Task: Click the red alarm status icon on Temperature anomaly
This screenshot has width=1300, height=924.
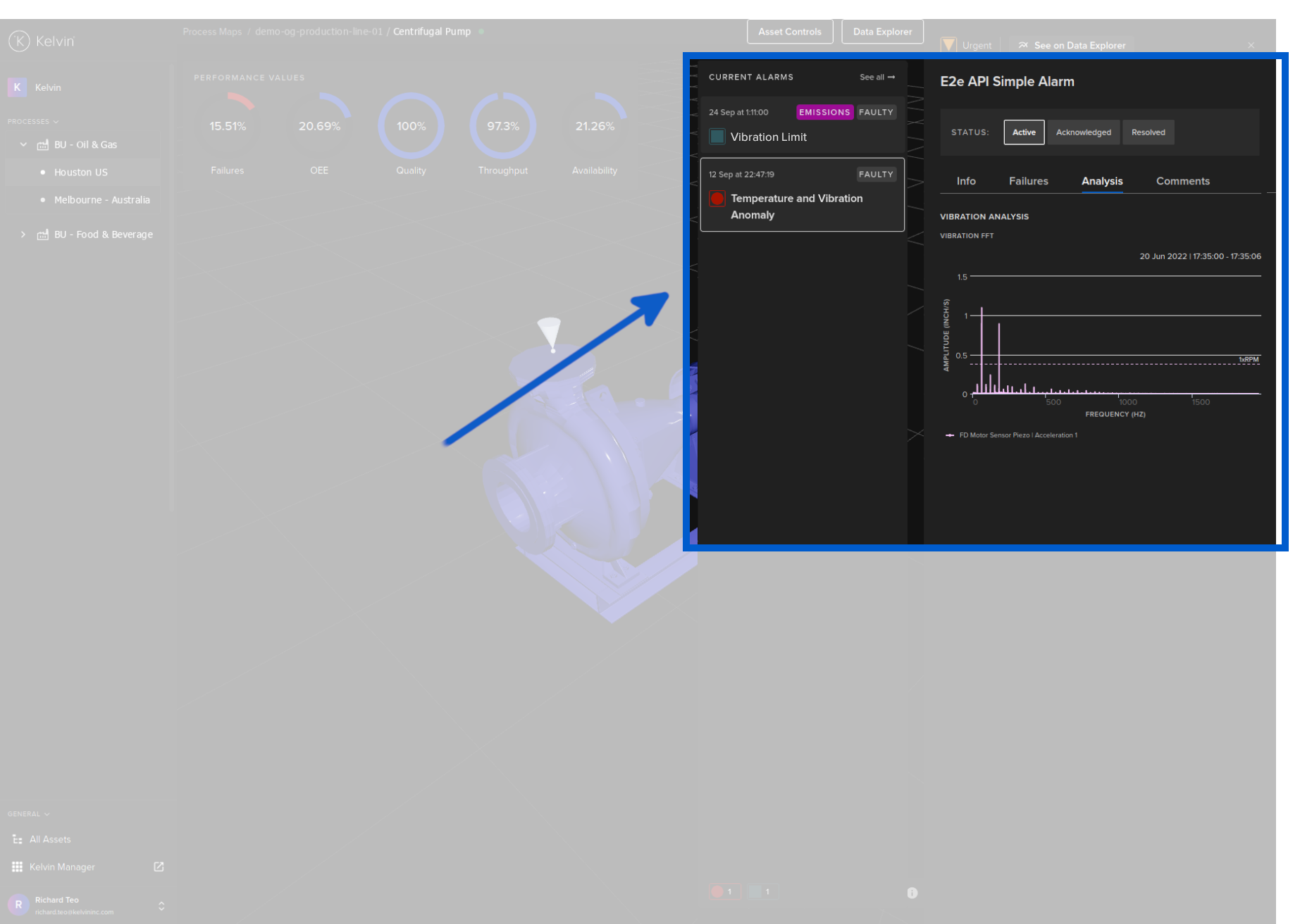Action: [x=717, y=198]
